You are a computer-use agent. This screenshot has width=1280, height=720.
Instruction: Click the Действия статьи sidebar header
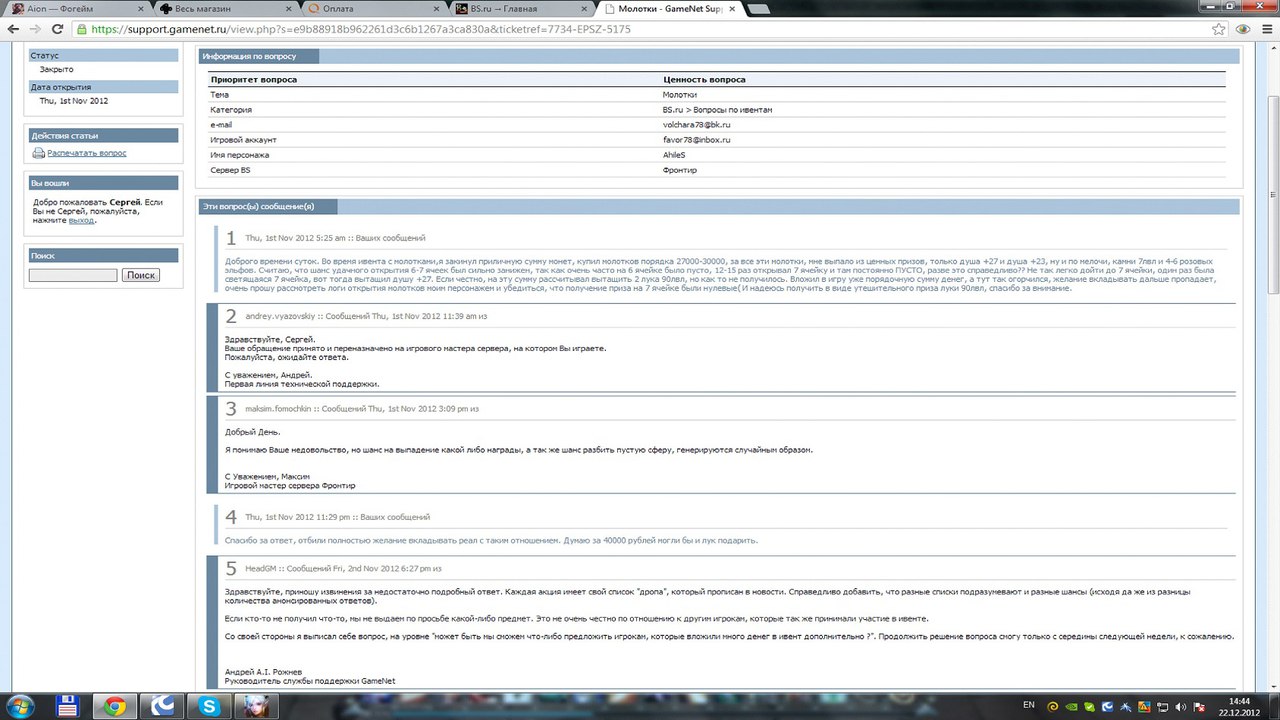(x=104, y=135)
